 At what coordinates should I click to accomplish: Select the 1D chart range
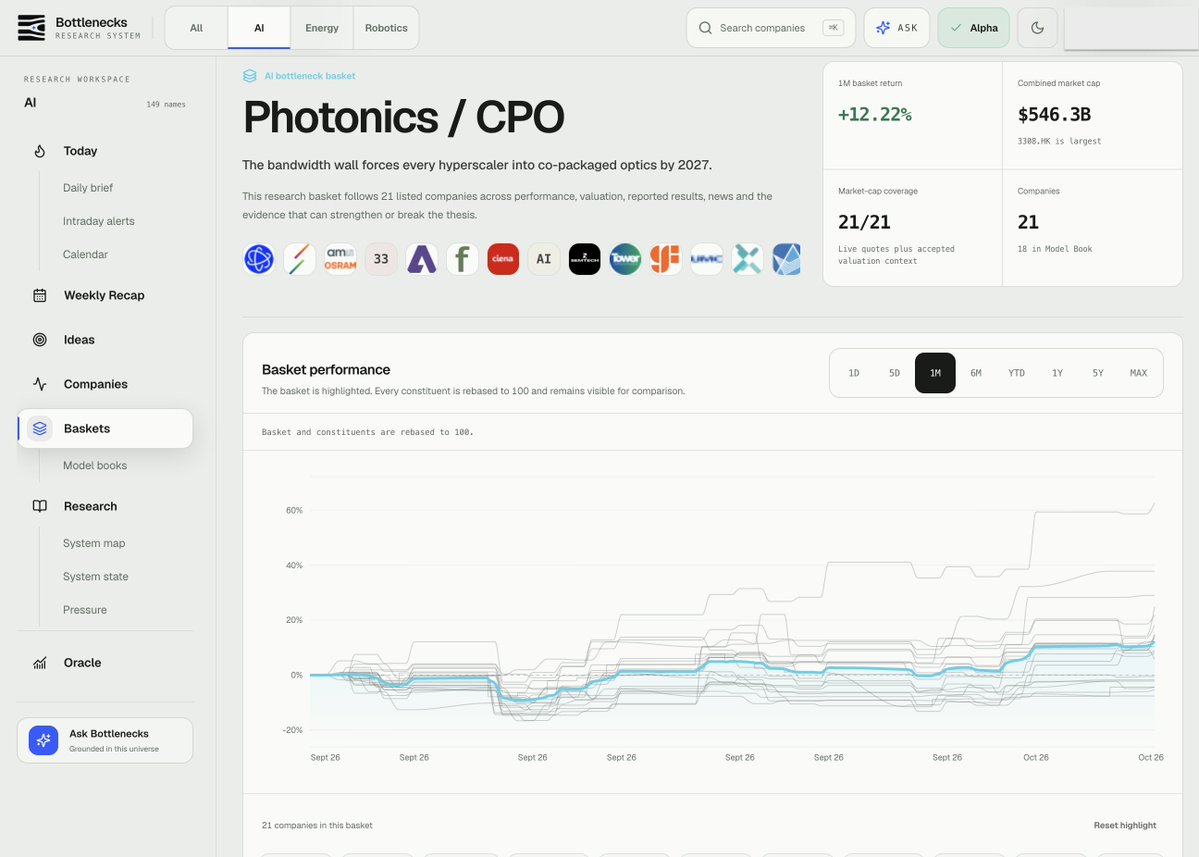click(853, 373)
